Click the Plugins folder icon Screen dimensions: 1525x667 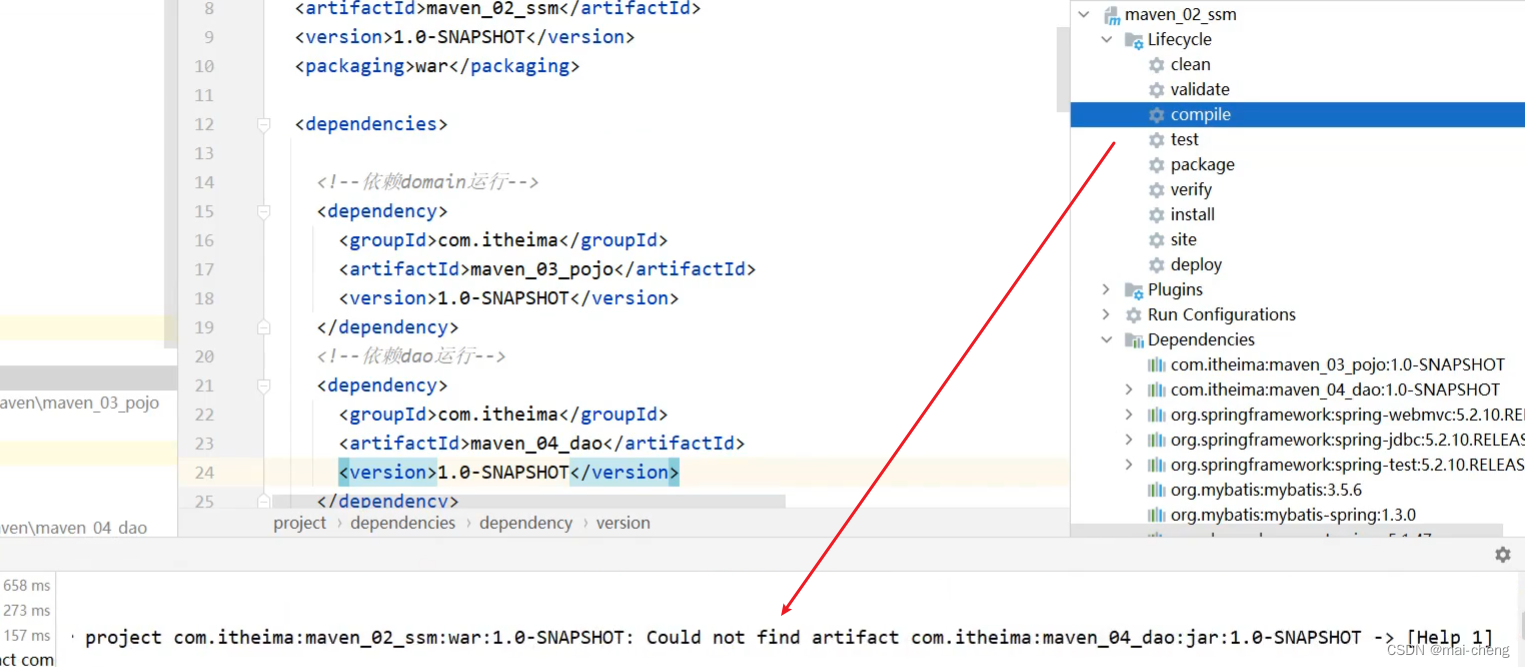point(1134,290)
